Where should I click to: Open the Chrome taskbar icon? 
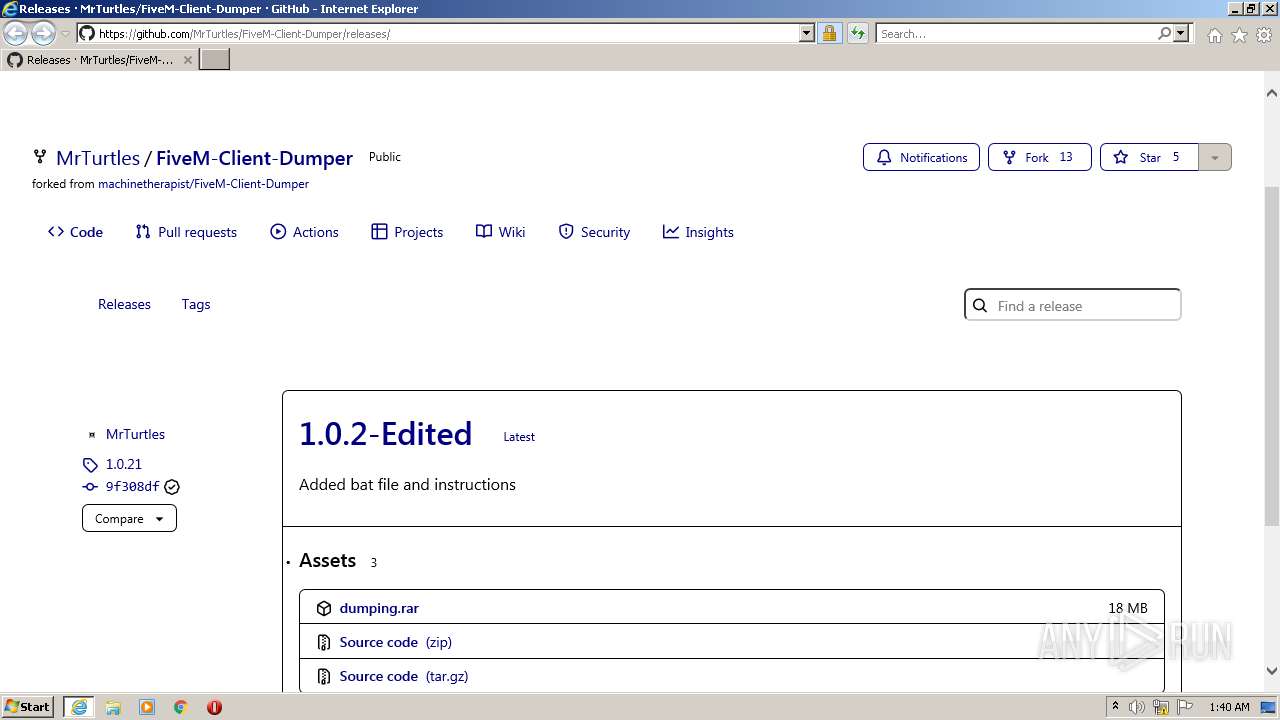pos(181,707)
